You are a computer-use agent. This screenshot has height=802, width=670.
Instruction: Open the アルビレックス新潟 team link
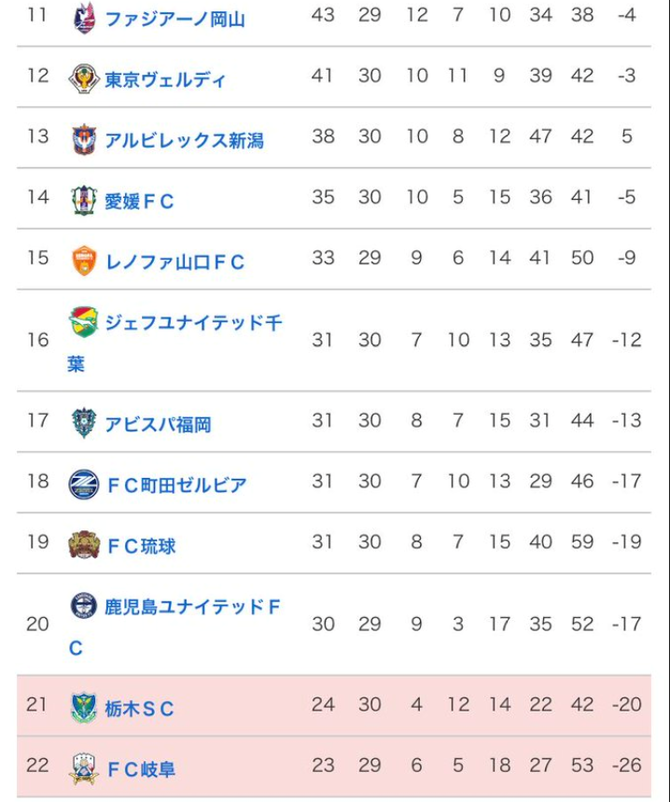[x=184, y=140]
